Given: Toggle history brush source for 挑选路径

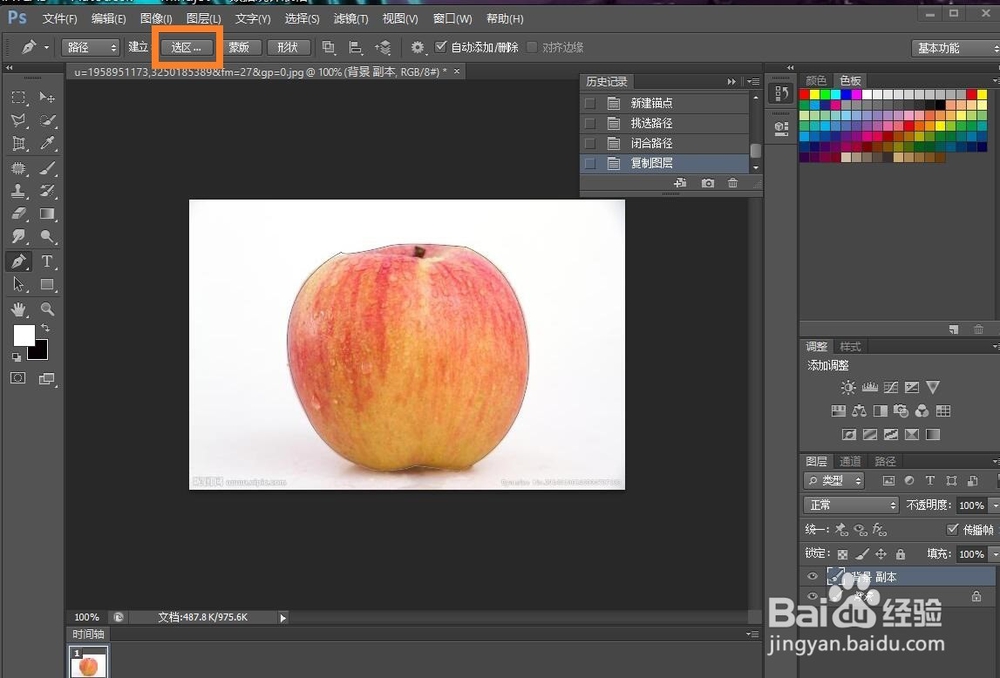Looking at the screenshot, I should 591,123.
